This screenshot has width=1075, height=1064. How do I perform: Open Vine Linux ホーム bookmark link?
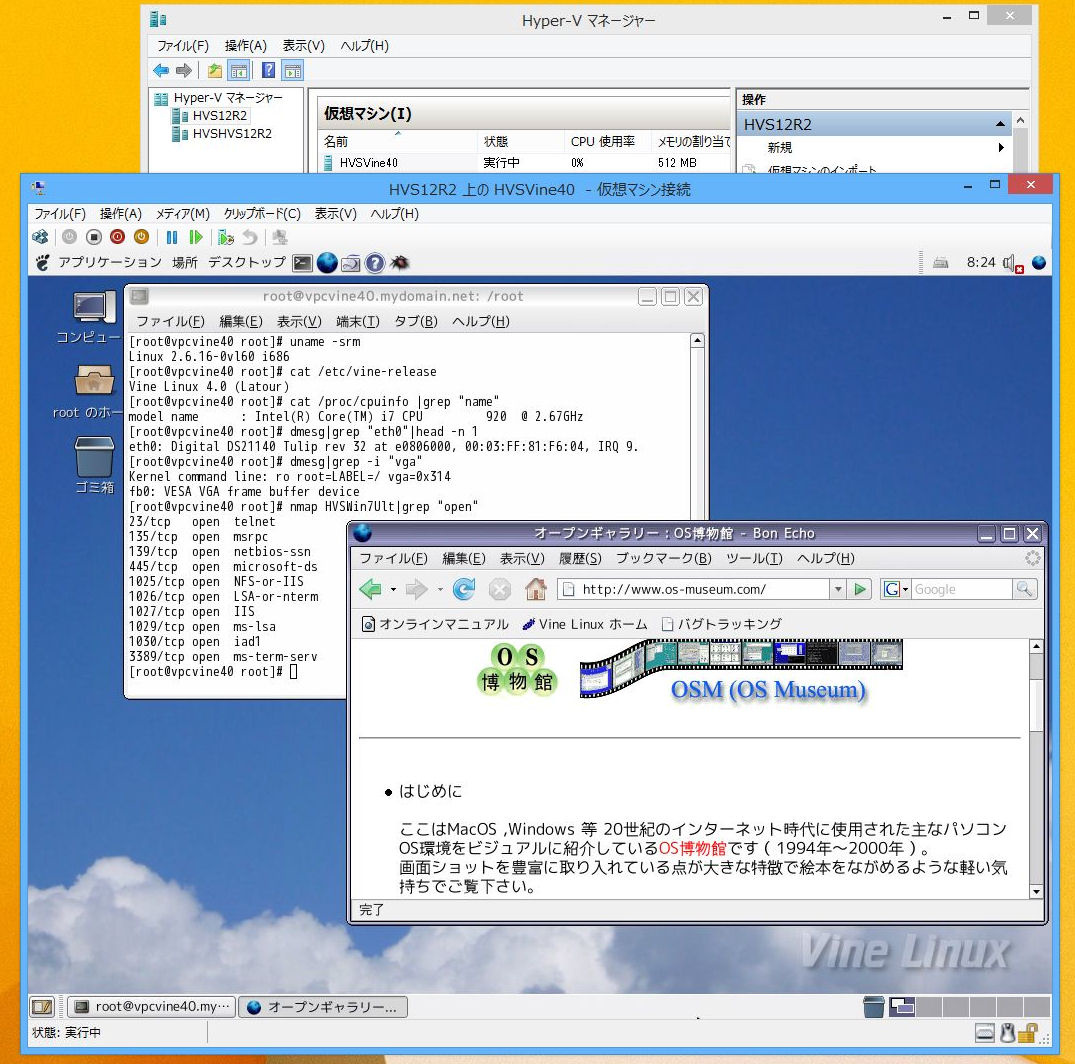point(585,625)
